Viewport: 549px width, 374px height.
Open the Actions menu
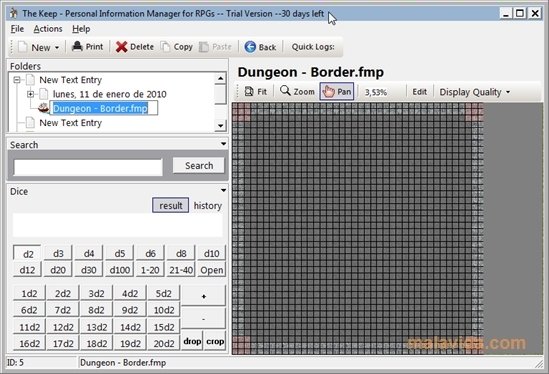(x=48, y=29)
